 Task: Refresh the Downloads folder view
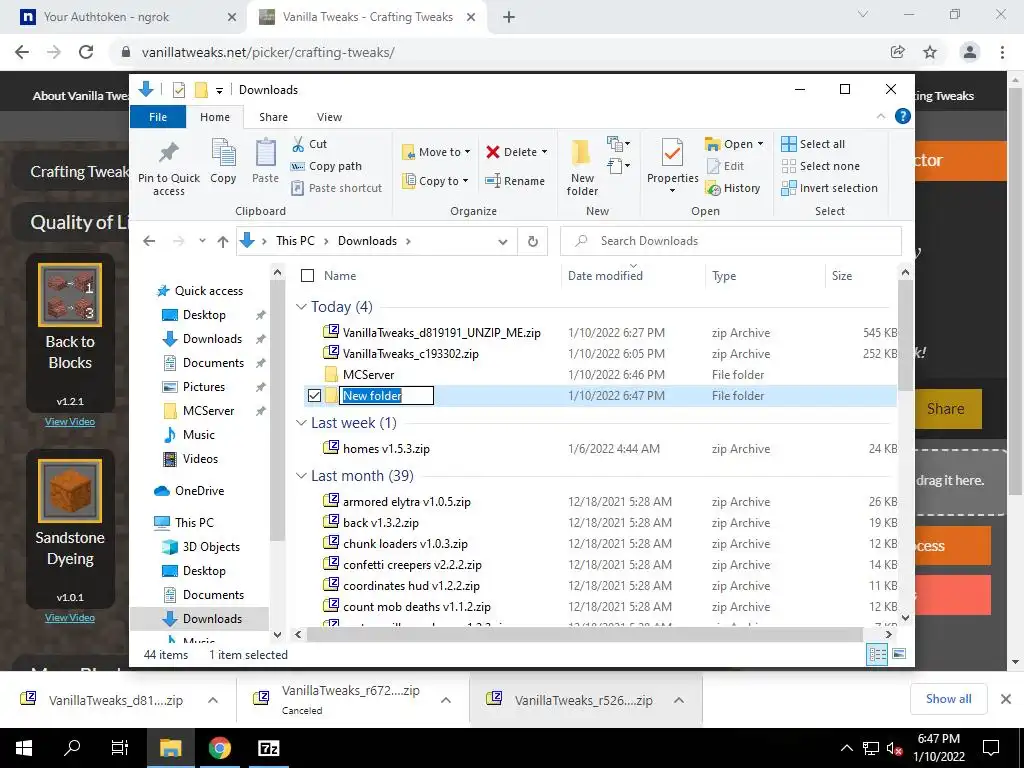[533, 241]
